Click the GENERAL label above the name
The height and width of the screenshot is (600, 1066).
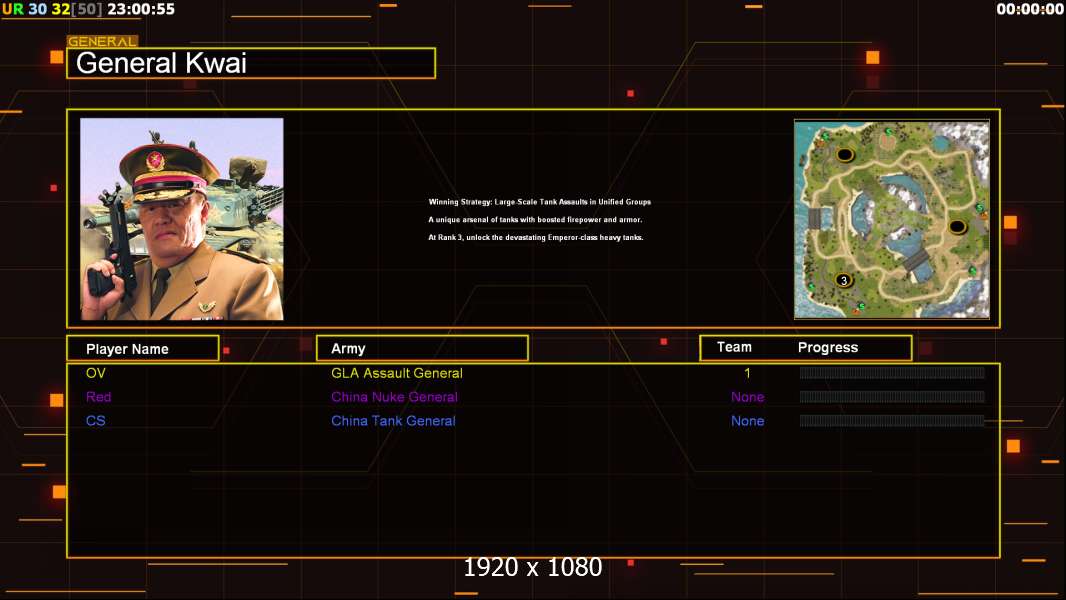(102, 41)
